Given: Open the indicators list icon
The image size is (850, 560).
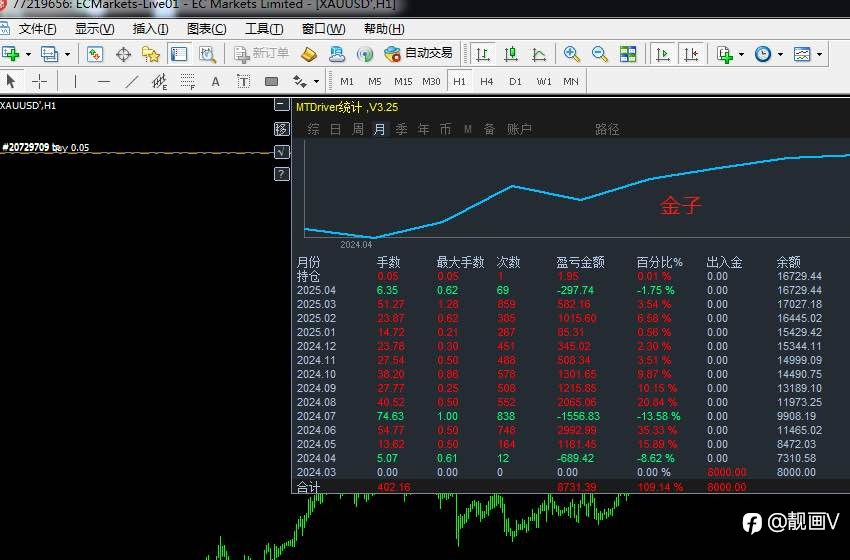Looking at the screenshot, I should tap(725, 54).
